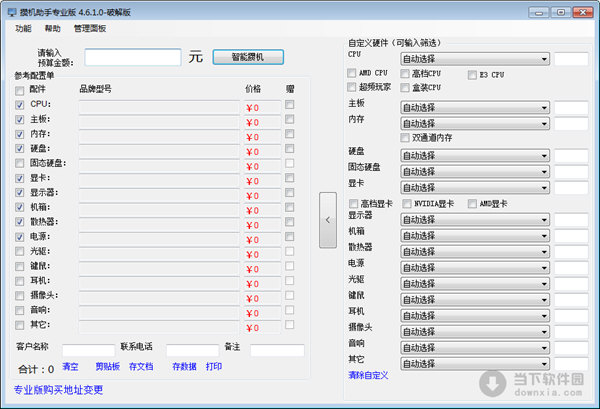Minimize the 攒机助手 window
600x409 pixels.
539,13
